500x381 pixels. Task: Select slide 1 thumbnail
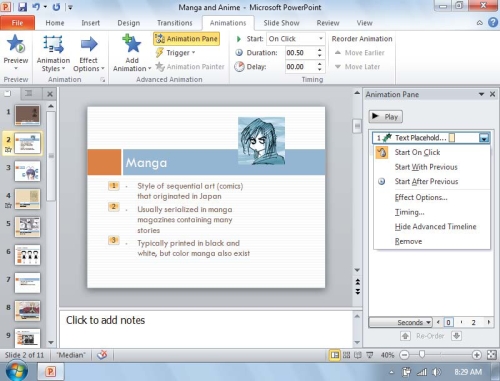point(27,115)
